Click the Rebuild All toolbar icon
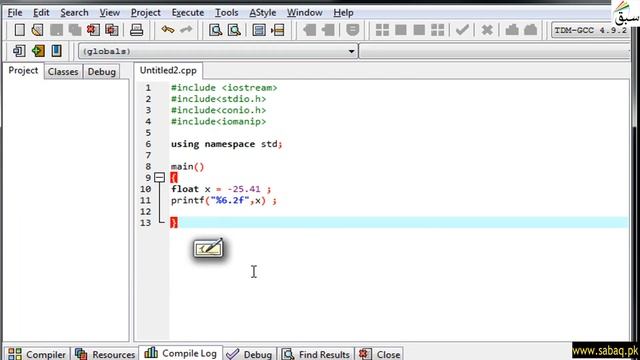The image size is (640, 360). (x=438, y=30)
